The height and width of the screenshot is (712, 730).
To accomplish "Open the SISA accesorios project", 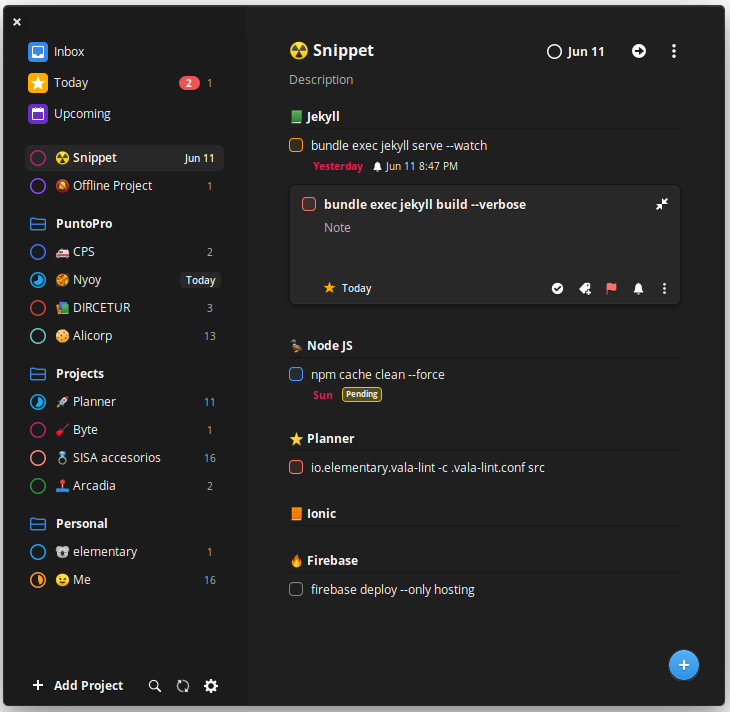I will [124, 458].
